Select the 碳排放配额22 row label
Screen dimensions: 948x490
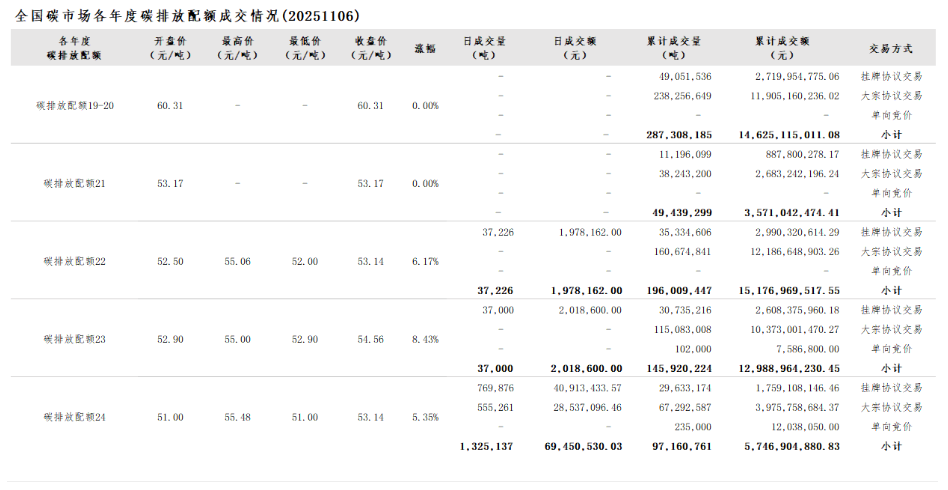tap(75, 261)
